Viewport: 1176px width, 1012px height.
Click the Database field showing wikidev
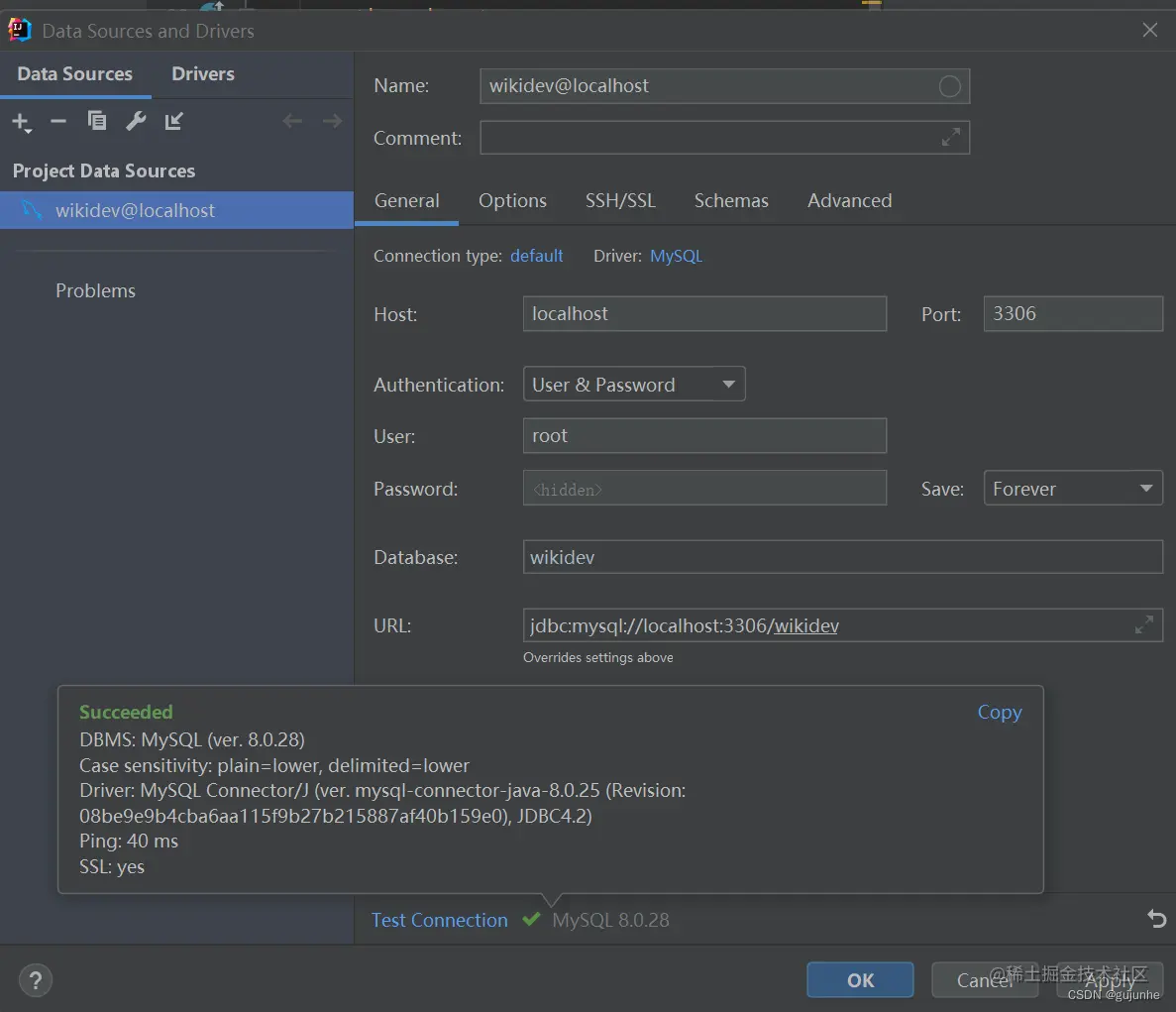click(842, 557)
